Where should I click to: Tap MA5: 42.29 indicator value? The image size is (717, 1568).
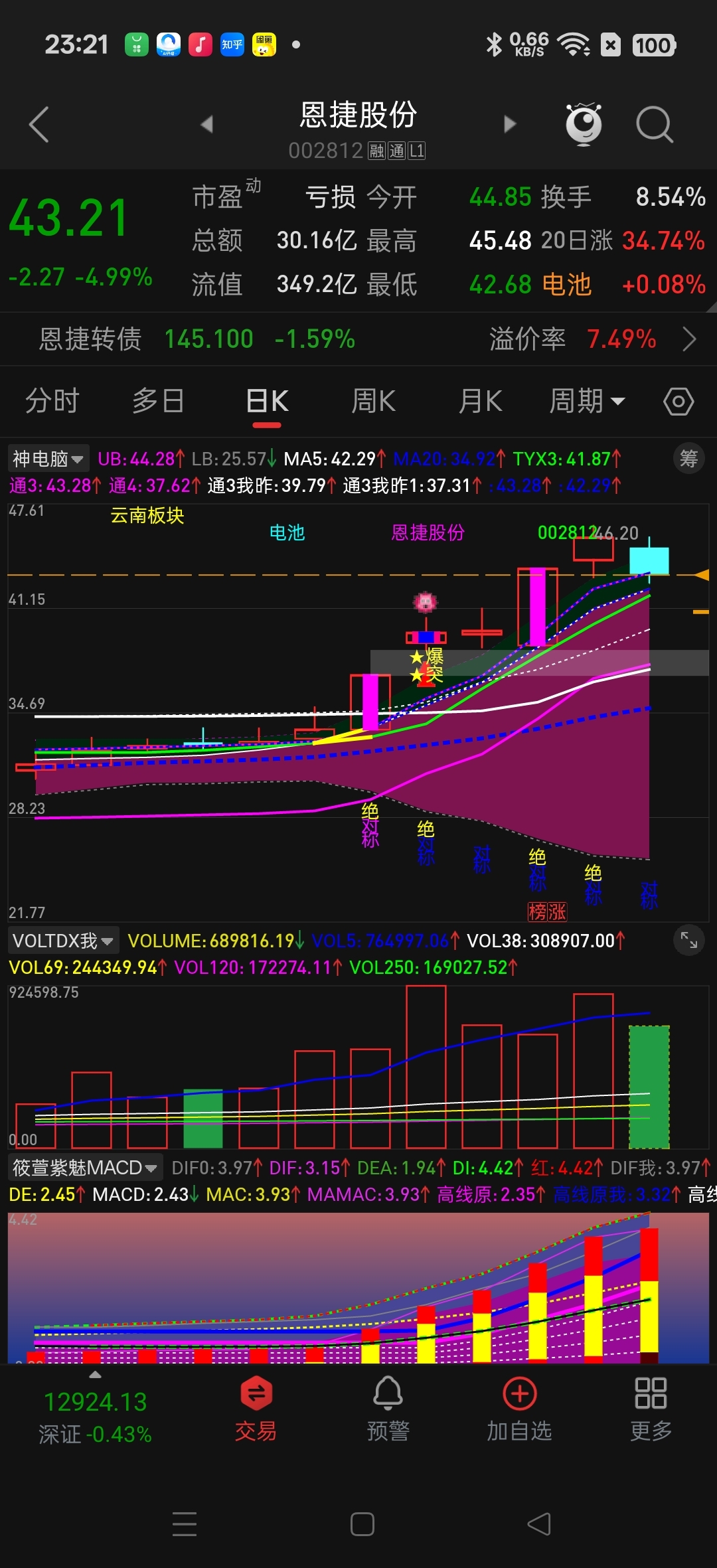(334, 459)
